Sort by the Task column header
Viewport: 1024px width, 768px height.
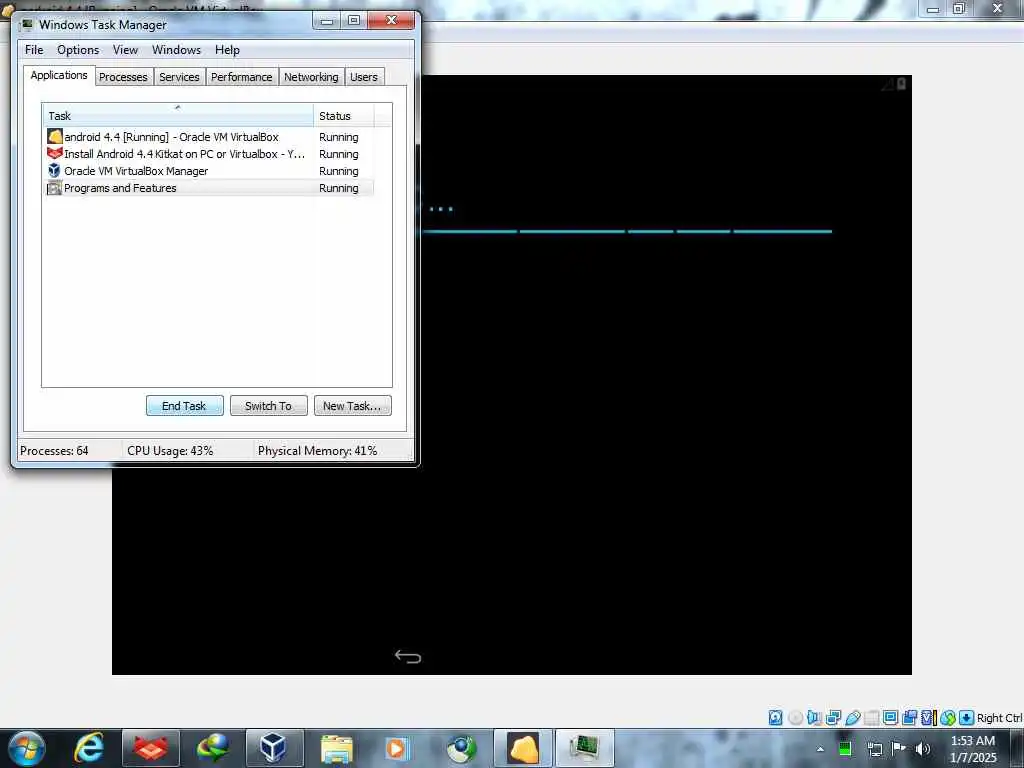(178, 115)
